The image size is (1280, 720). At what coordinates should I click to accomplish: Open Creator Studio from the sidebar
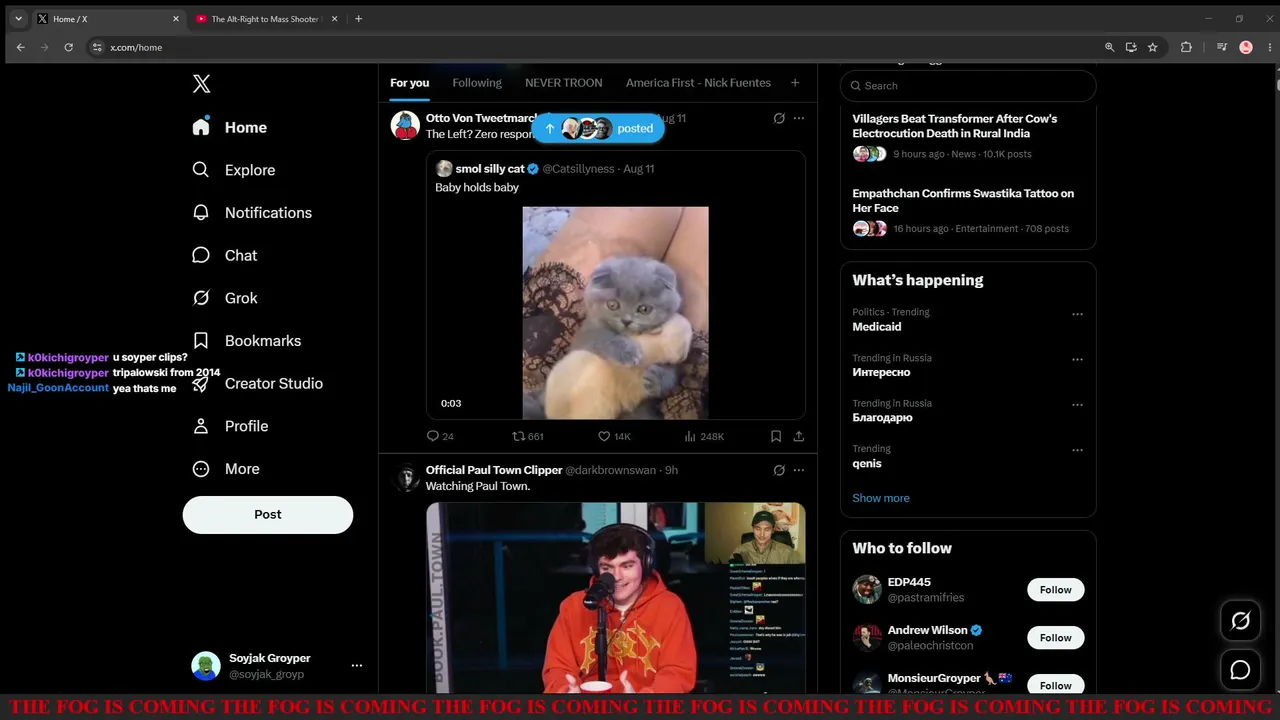257,383
